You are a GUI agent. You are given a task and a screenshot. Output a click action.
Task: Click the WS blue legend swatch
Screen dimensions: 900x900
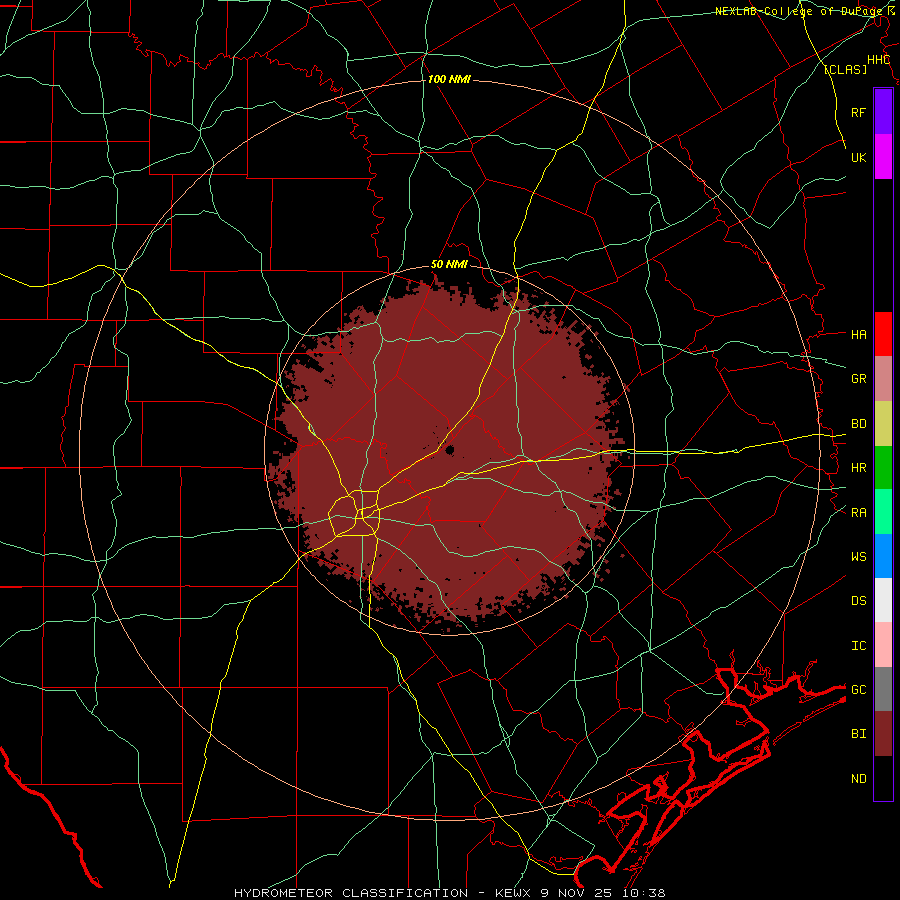pyautogui.click(x=883, y=556)
